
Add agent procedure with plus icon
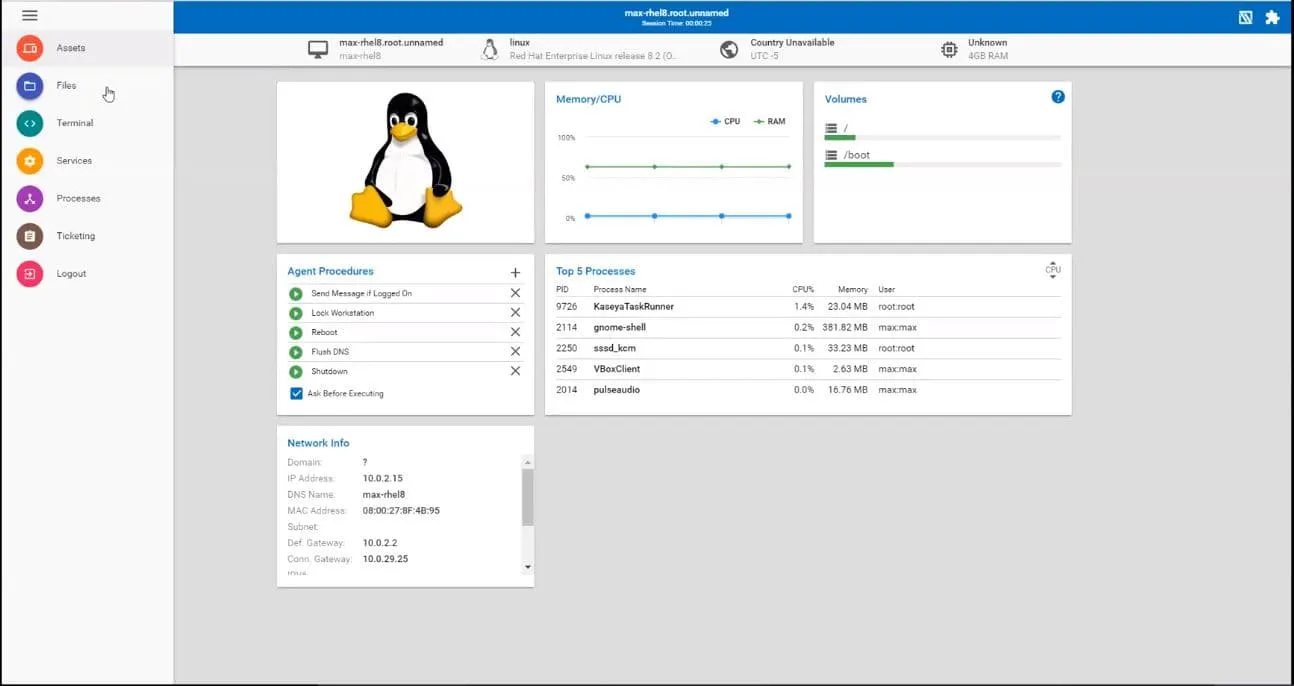[x=515, y=272]
